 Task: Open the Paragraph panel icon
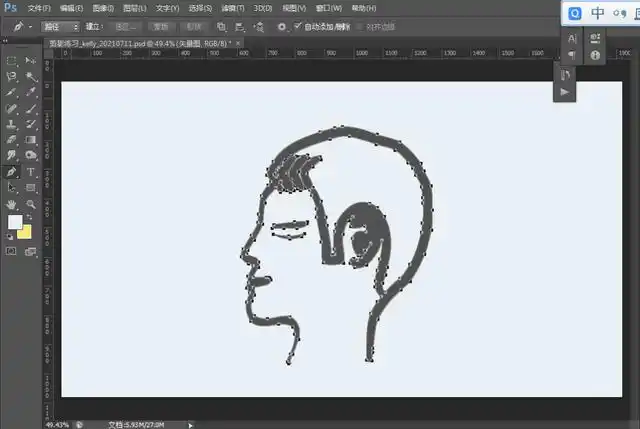pyautogui.click(x=572, y=55)
